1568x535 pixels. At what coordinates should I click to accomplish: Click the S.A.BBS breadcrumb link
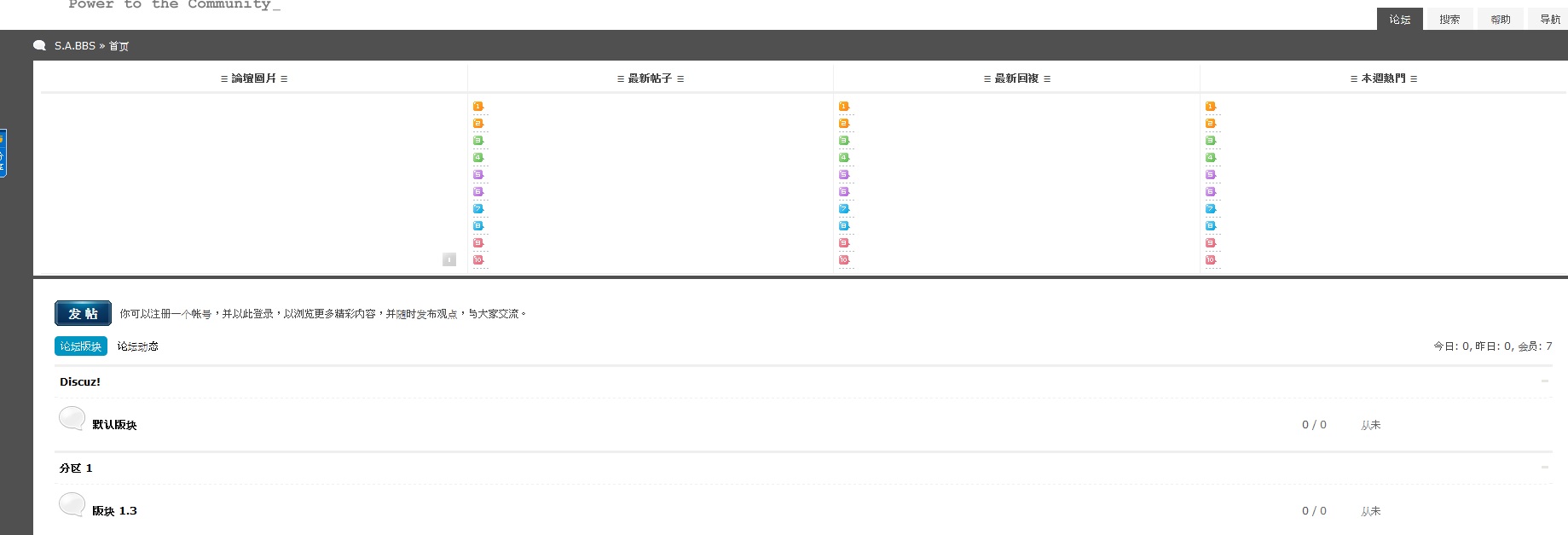(75, 46)
